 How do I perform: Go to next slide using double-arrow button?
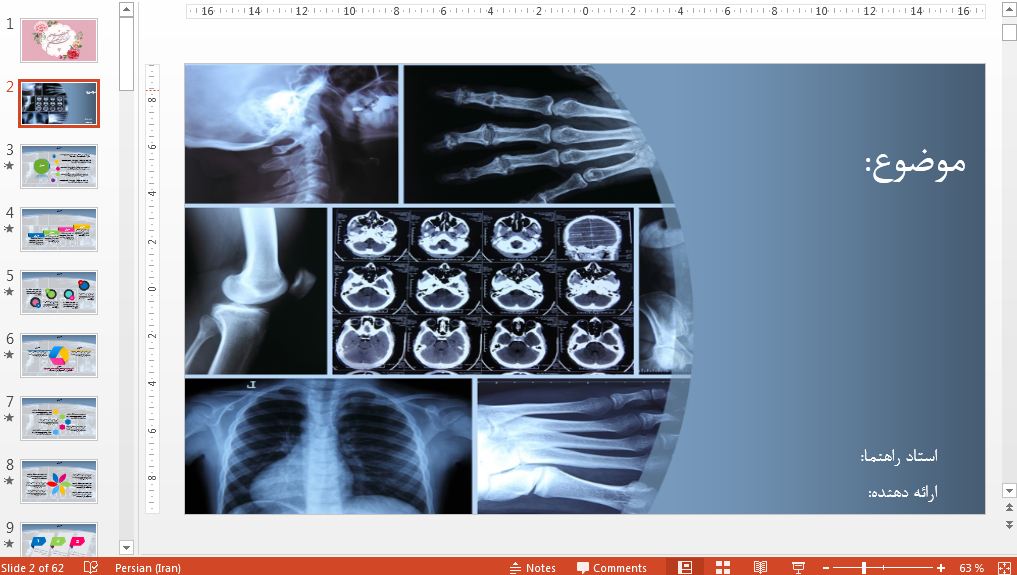point(1009,523)
